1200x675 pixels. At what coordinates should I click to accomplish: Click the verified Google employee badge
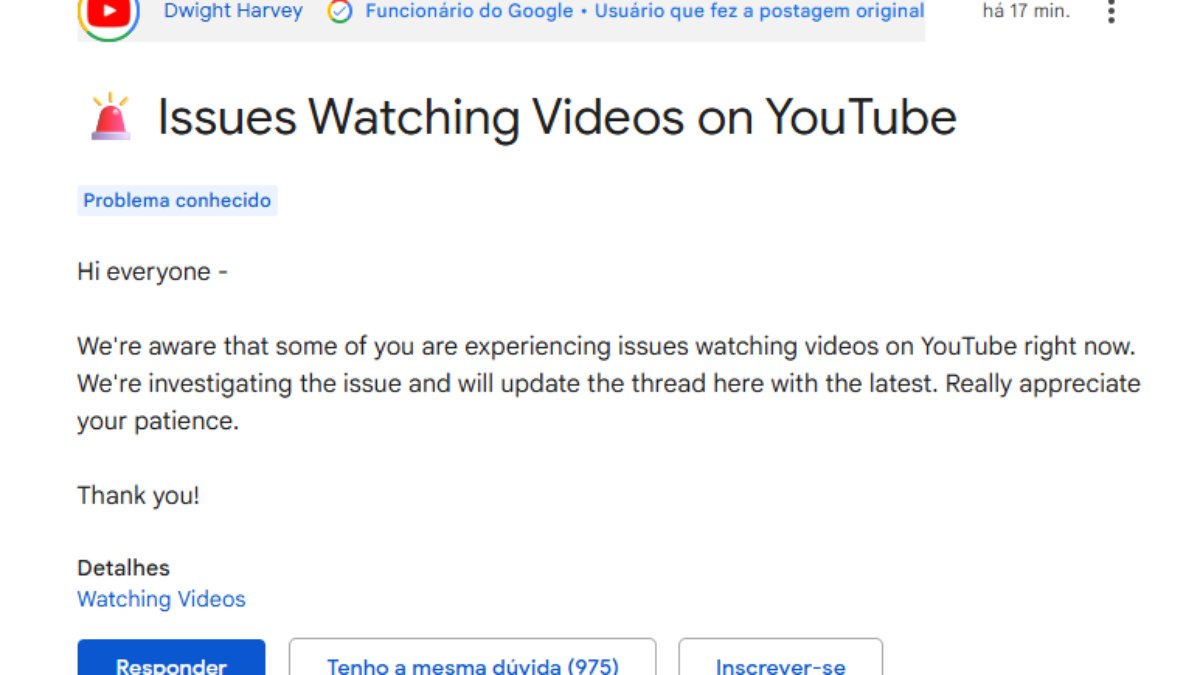click(x=340, y=12)
